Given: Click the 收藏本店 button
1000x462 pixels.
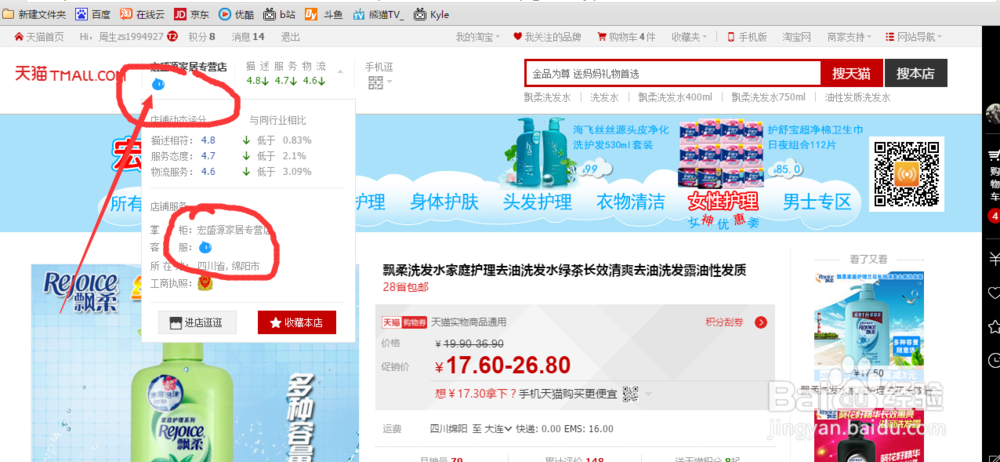Looking at the screenshot, I should click(297, 322).
